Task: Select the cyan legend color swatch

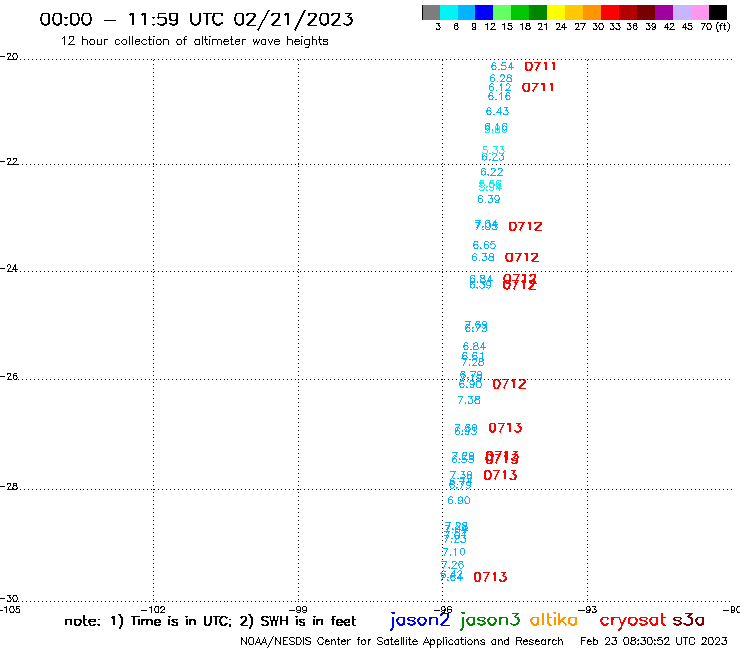Action: 449,12
